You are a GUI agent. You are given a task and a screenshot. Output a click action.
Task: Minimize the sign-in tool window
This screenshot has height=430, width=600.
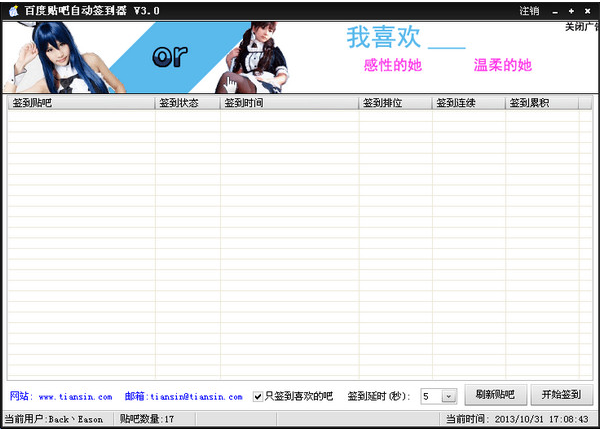pos(555,11)
